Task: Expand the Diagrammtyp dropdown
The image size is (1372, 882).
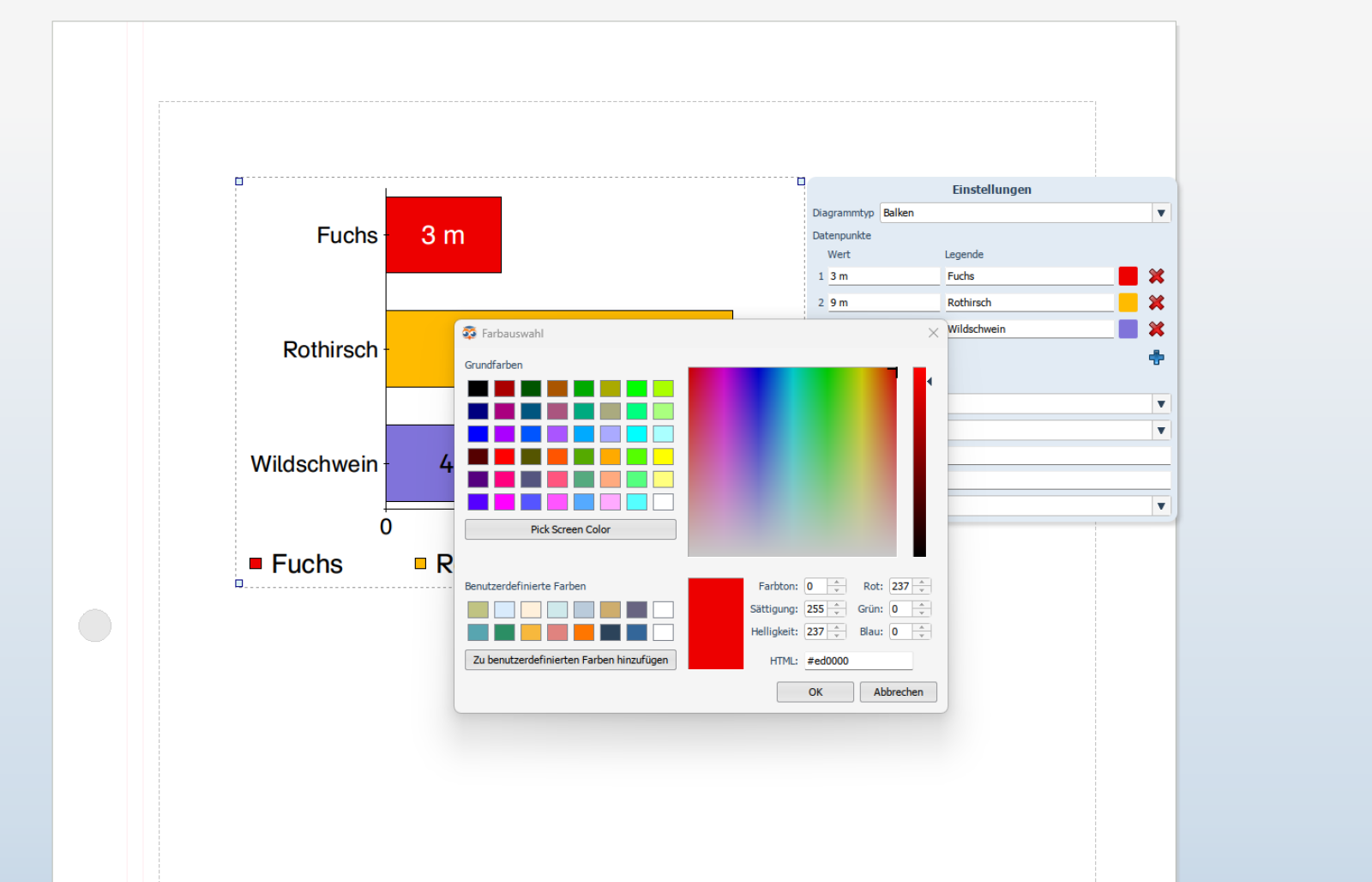Action: tap(1160, 213)
